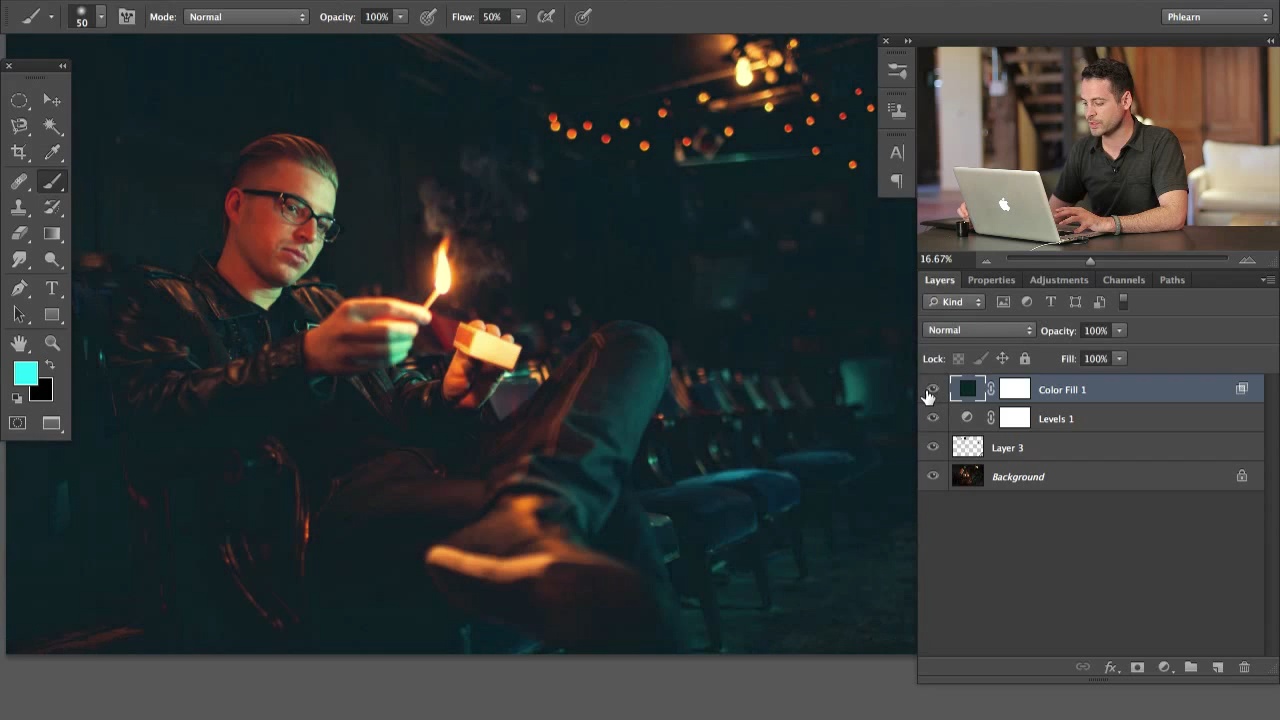
Task: Switch to the Adjustments tab
Action: (1058, 280)
